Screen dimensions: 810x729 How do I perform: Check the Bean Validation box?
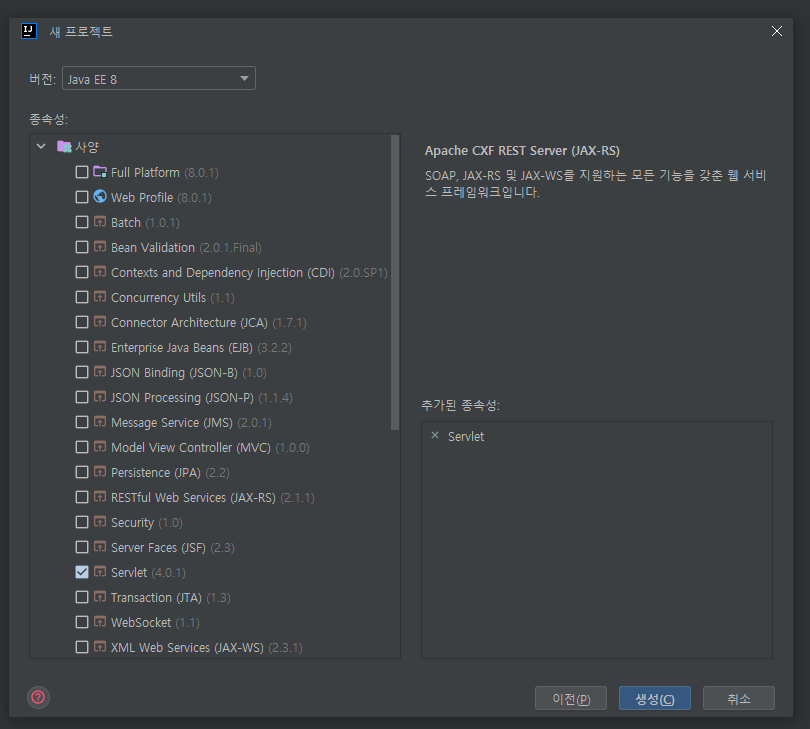[x=82, y=247]
